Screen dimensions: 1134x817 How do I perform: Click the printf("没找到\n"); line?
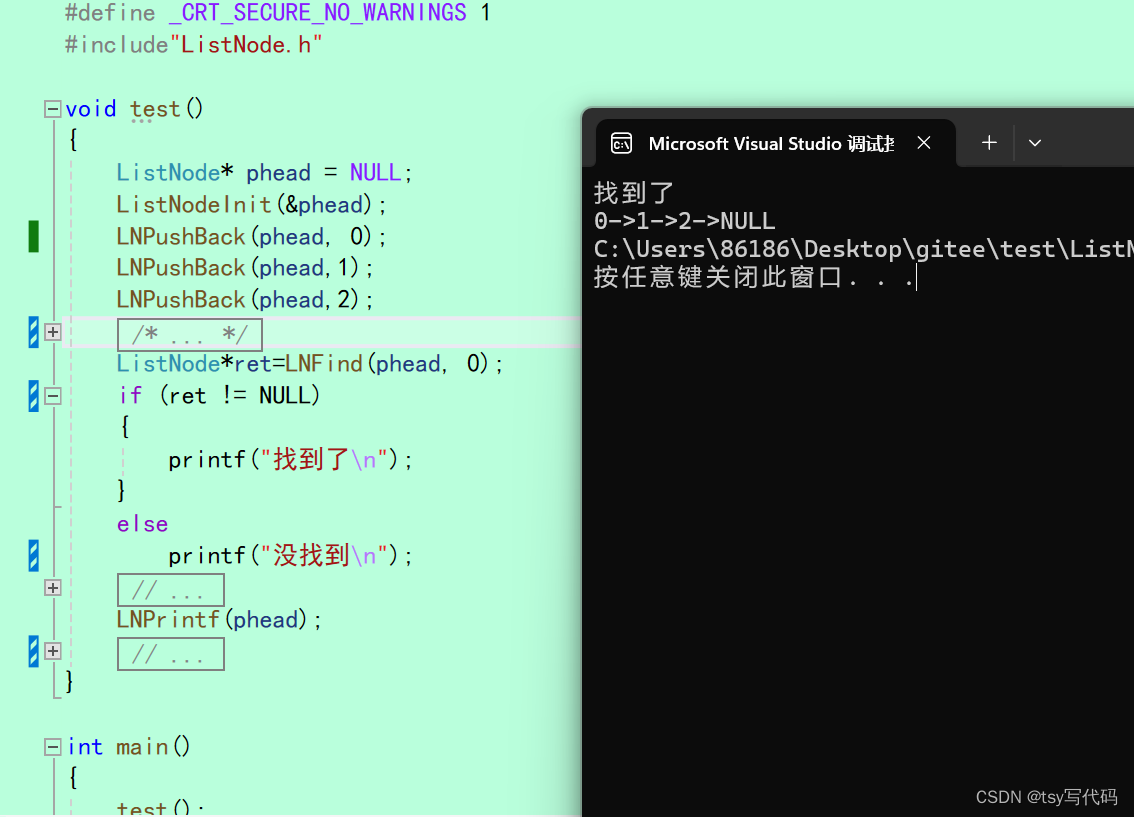pyautogui.click(x=290, y=556)
